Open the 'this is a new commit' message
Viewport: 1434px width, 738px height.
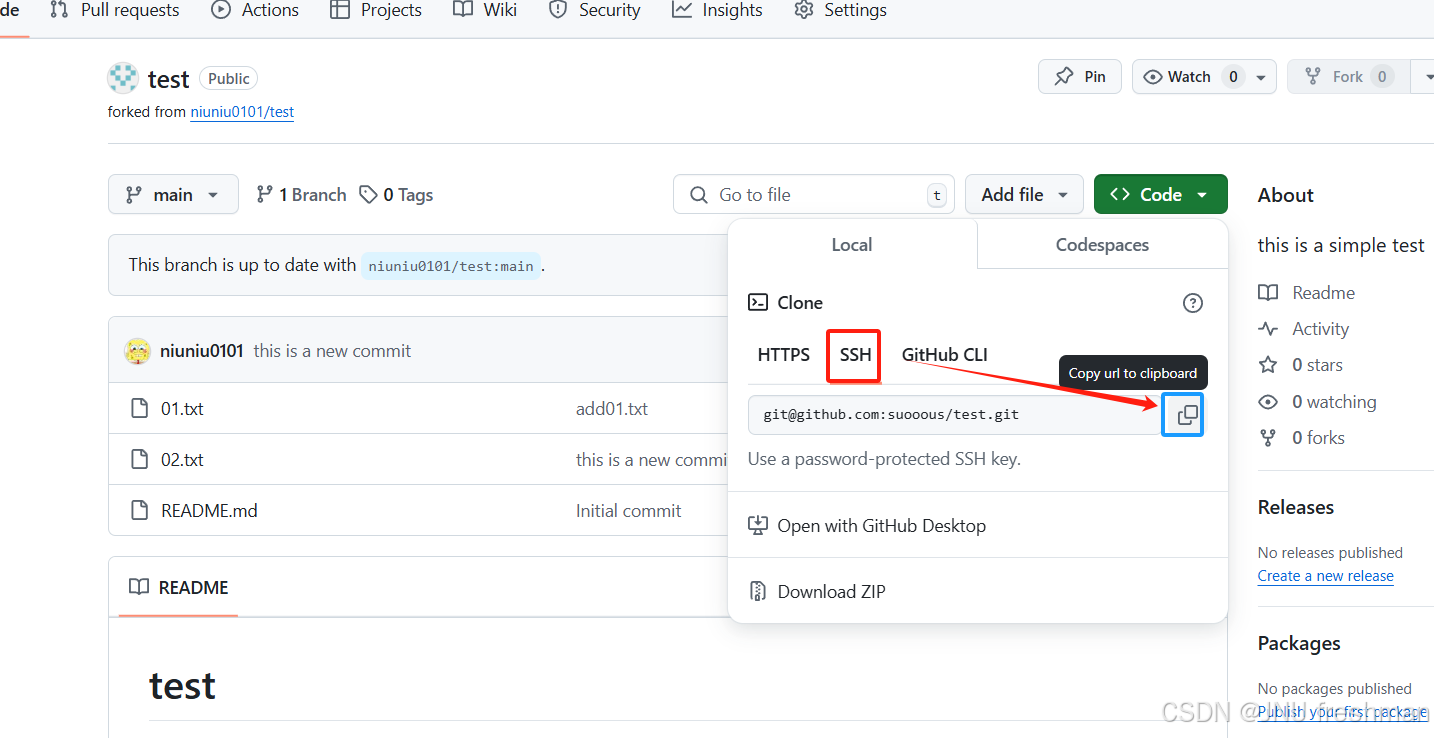(x=332, y=351)
